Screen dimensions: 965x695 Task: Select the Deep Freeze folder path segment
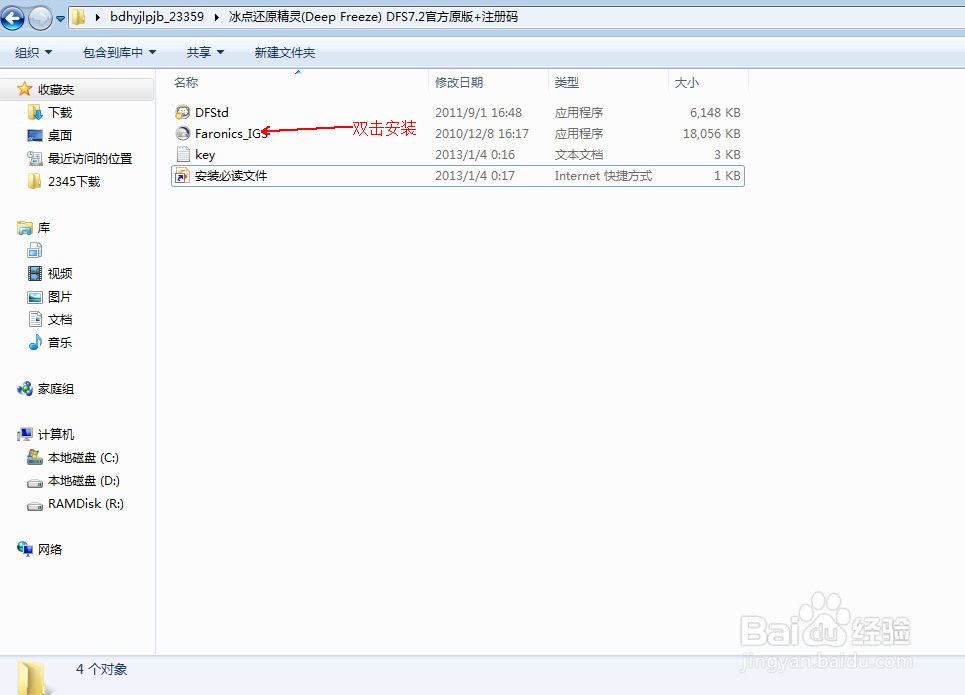pos(373,17)
